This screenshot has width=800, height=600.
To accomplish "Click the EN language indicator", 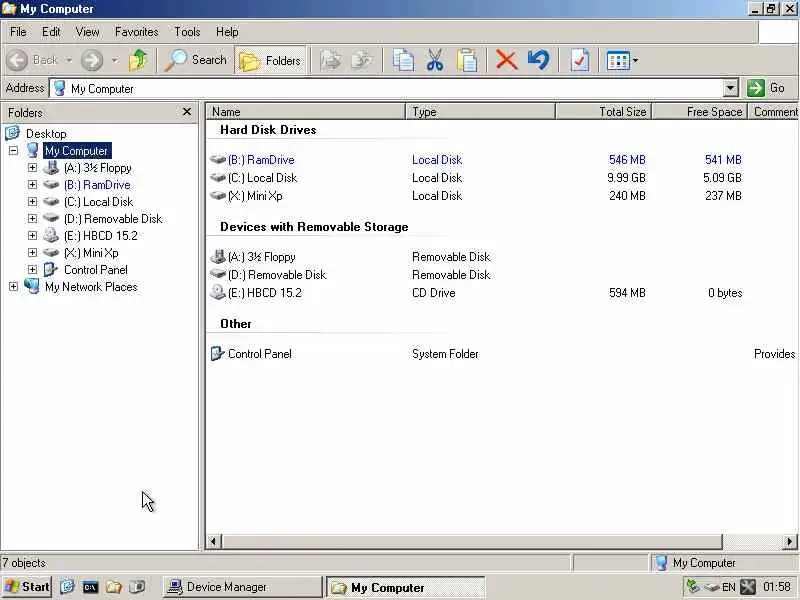I will (x=729, y=587).
